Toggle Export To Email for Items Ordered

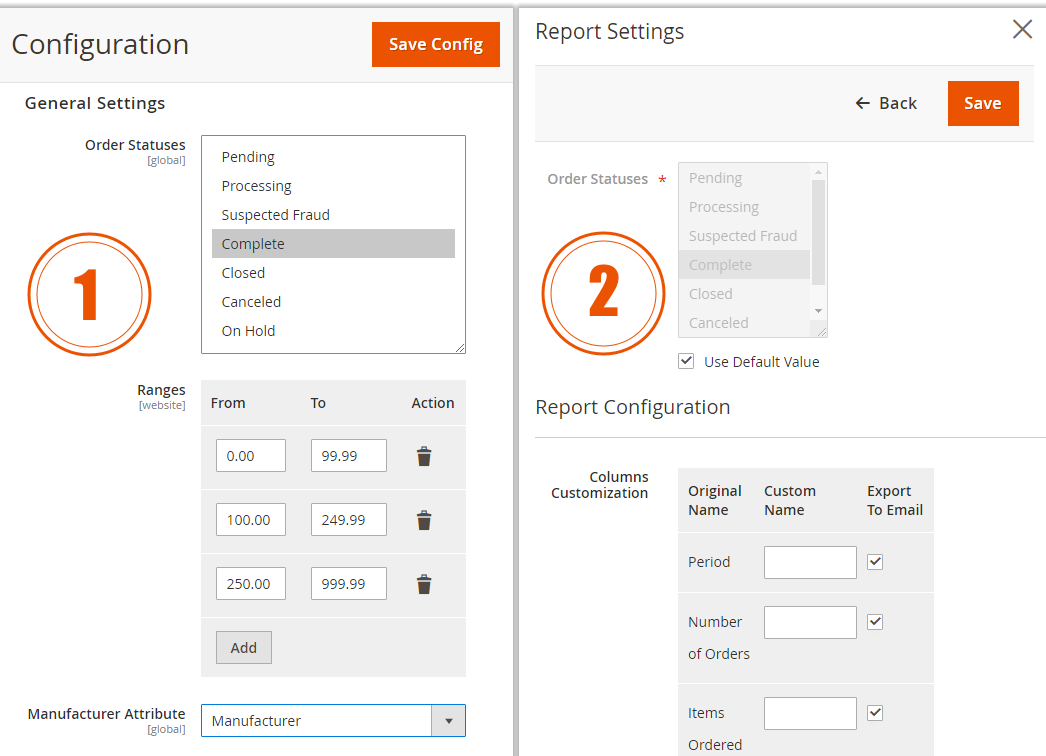[875, 713]
